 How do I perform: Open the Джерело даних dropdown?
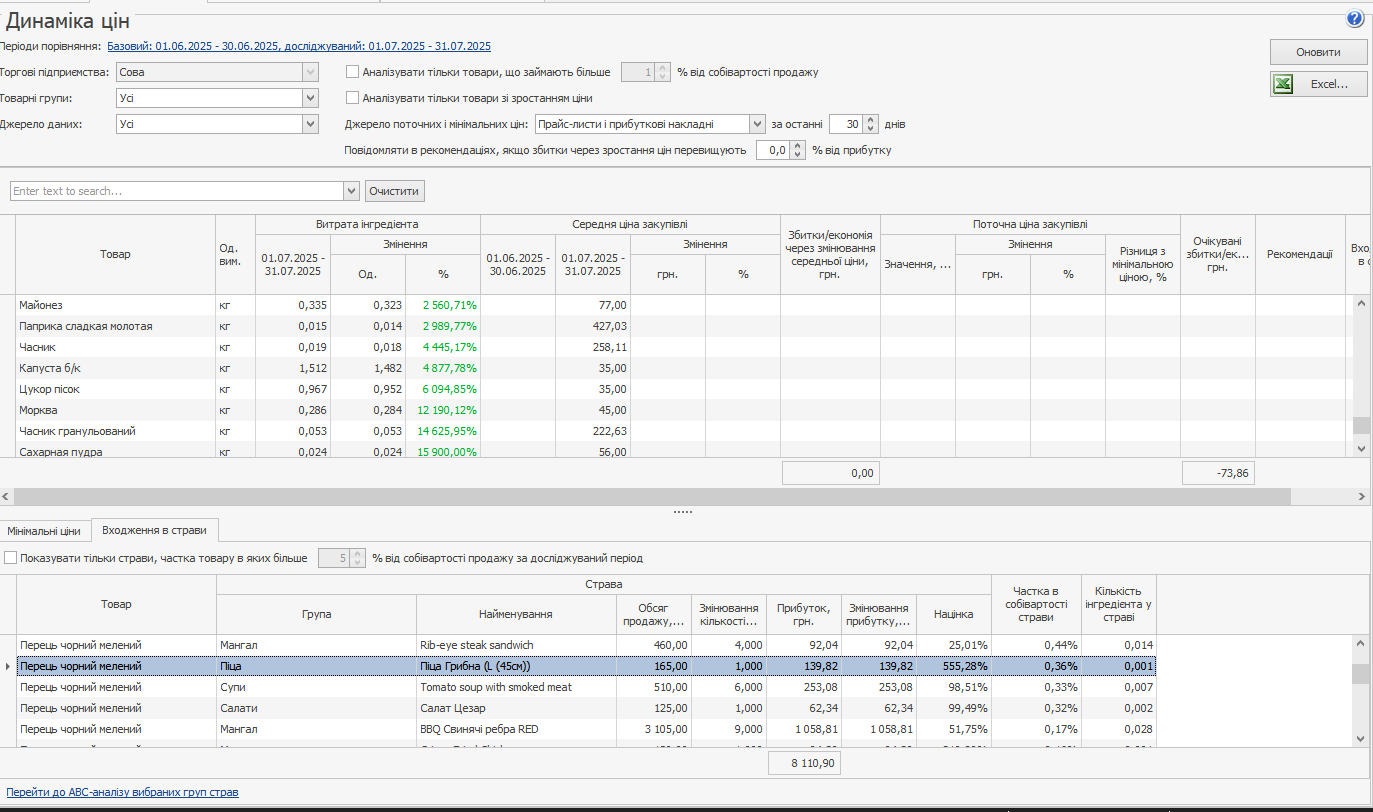point(310,124)
